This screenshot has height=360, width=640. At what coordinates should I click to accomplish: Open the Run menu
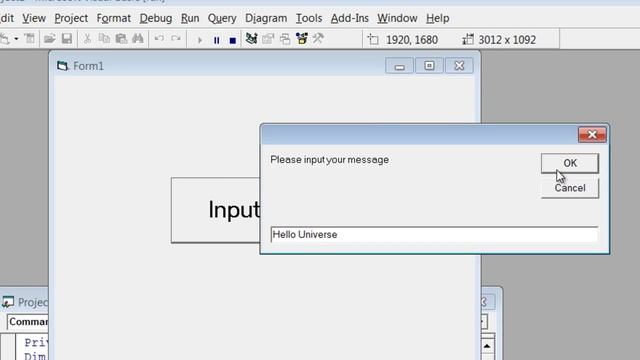(190, 18)
